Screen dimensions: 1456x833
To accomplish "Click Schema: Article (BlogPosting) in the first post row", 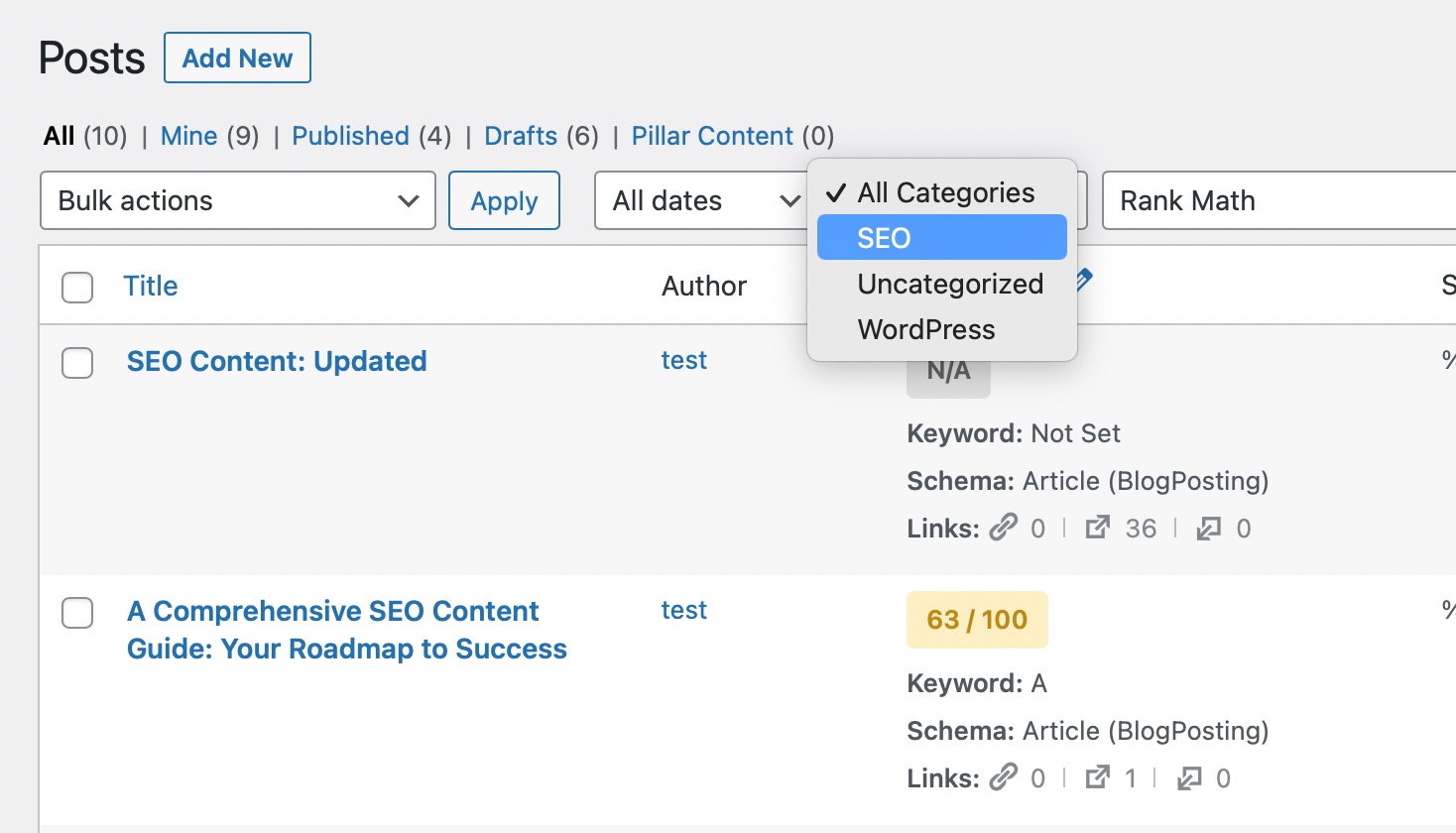I will point(1088,481).
